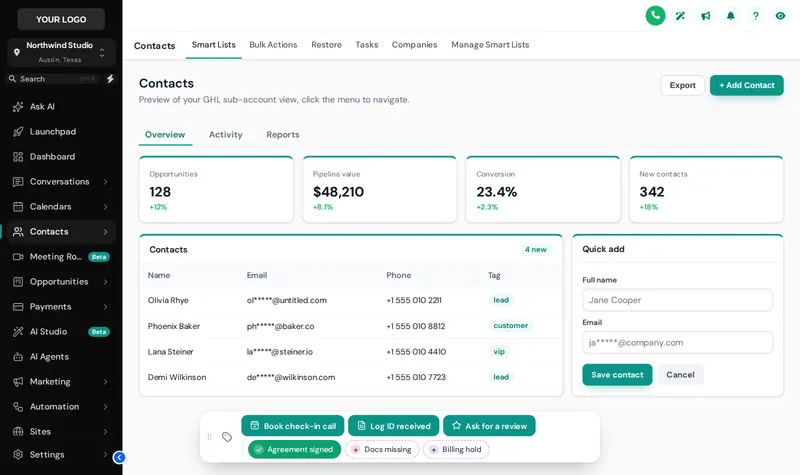Click the tag icon in floating toolbar
Screen dimensions: 800x475
click(x=227, y=437)
